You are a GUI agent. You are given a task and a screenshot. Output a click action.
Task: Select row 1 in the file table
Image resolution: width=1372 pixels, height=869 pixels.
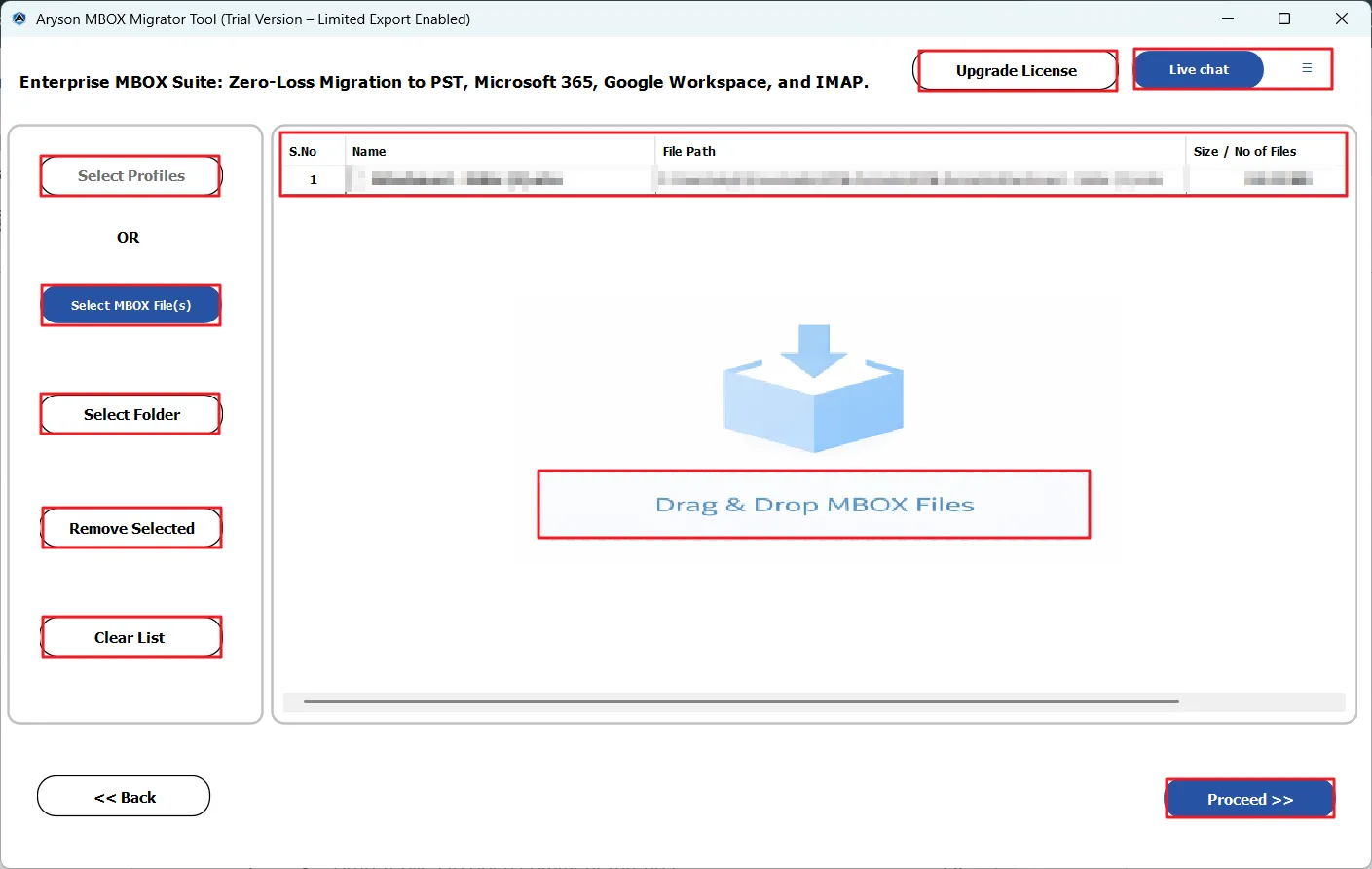pyautogui.click(x=813, y=179)
